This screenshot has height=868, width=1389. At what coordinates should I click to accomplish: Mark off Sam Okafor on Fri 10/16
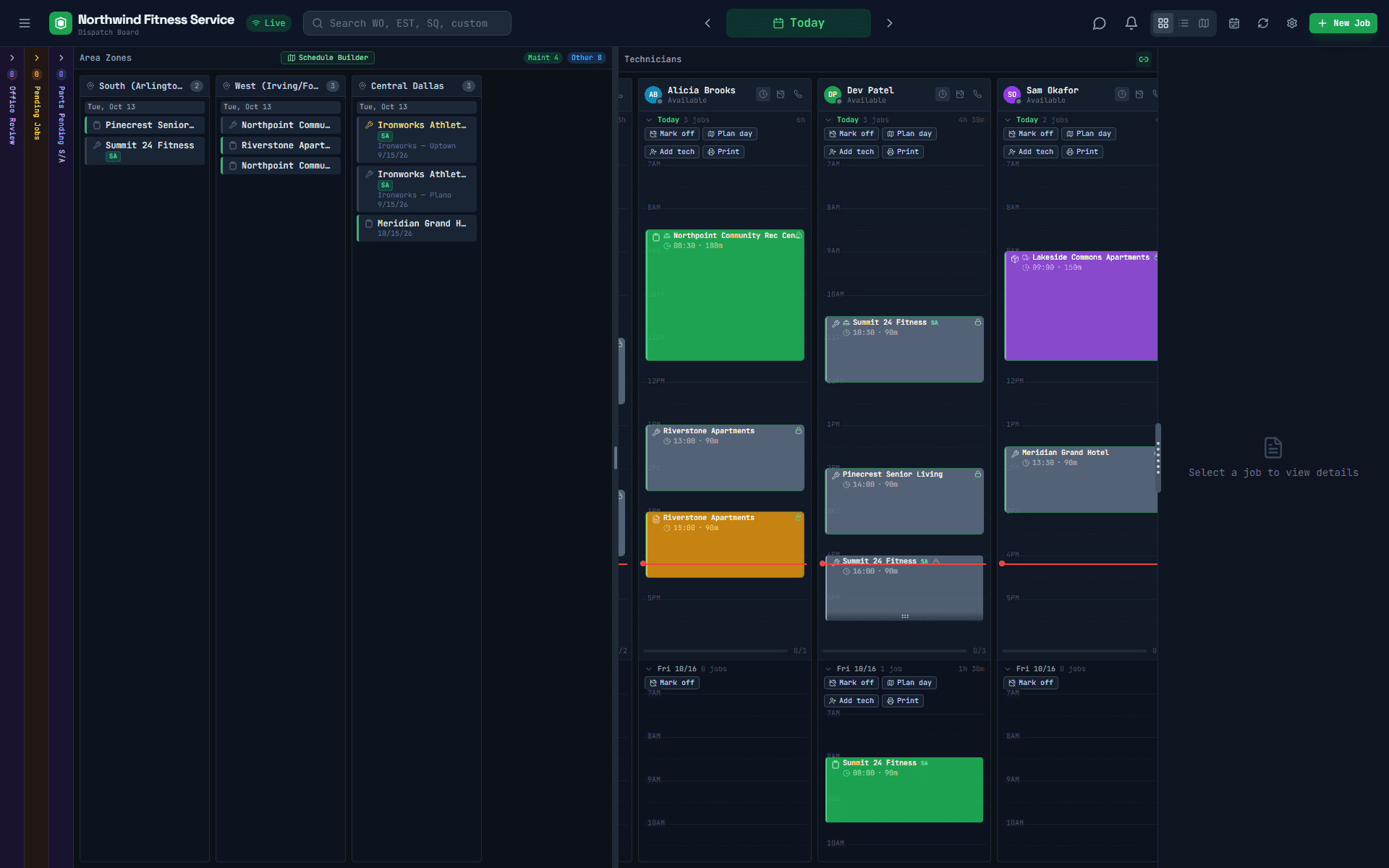point(1031,683)
